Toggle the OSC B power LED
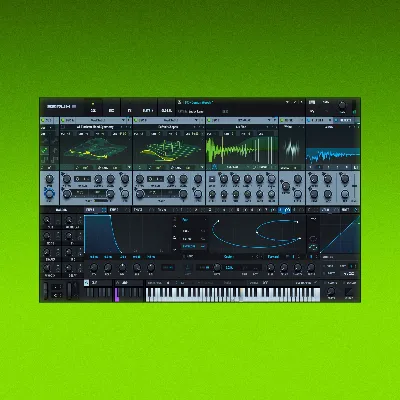 point(136,120)
